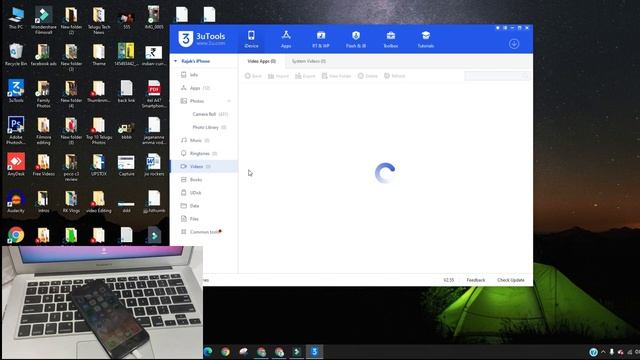Select the jio rockers Word document
This screenshot has height=360, width=640.
(154, 164)
